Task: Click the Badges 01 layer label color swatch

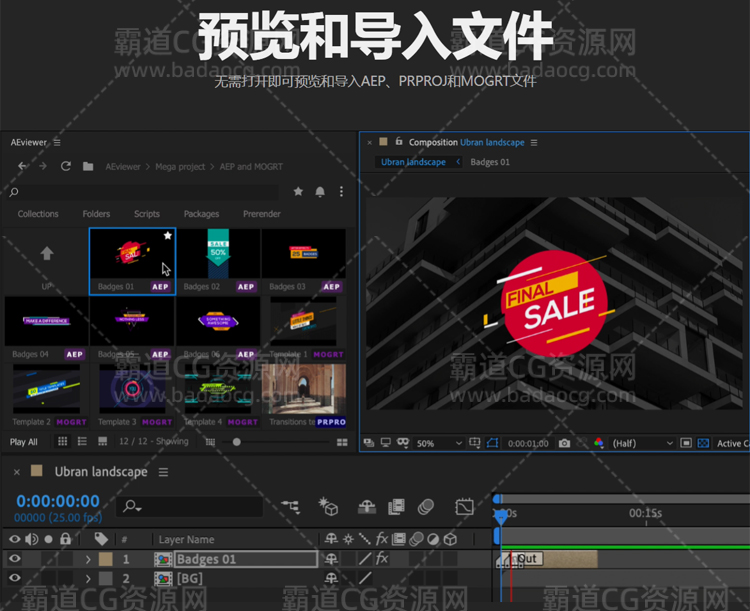Action: tap(105, 559)
